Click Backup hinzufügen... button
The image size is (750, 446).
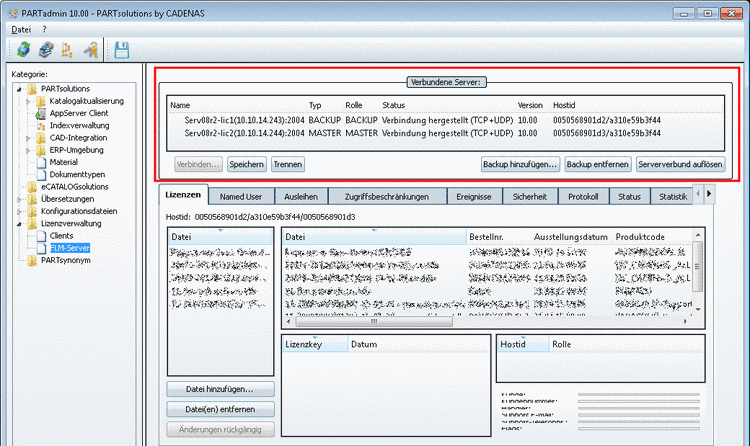(x=520, y=165)
